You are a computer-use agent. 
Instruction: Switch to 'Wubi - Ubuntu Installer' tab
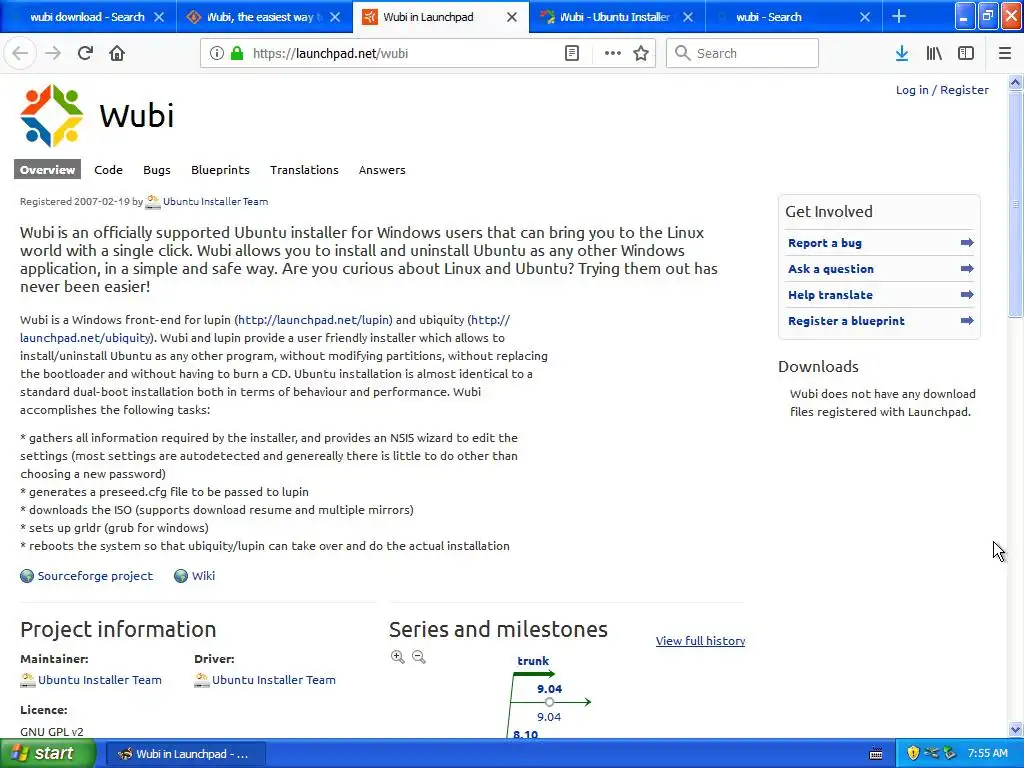click(617, 17)
